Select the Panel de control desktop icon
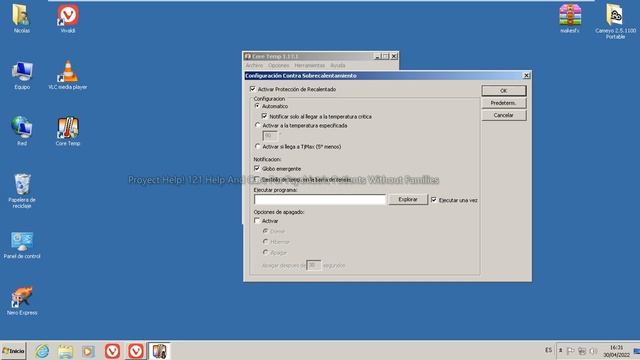640x360 pixels. click(22, 245)
